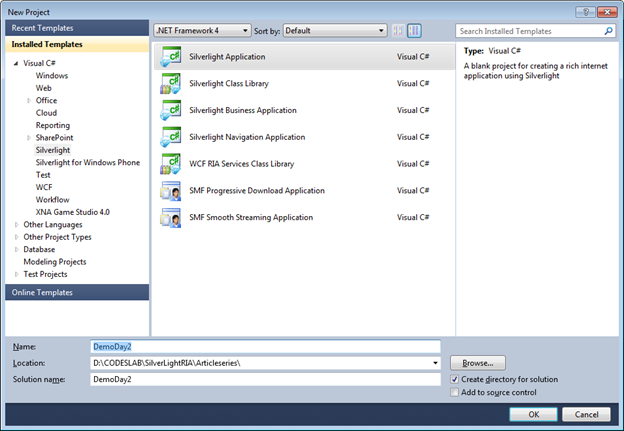Click the Browse... button
Screen dimensions: 624x431
point(478,363)
